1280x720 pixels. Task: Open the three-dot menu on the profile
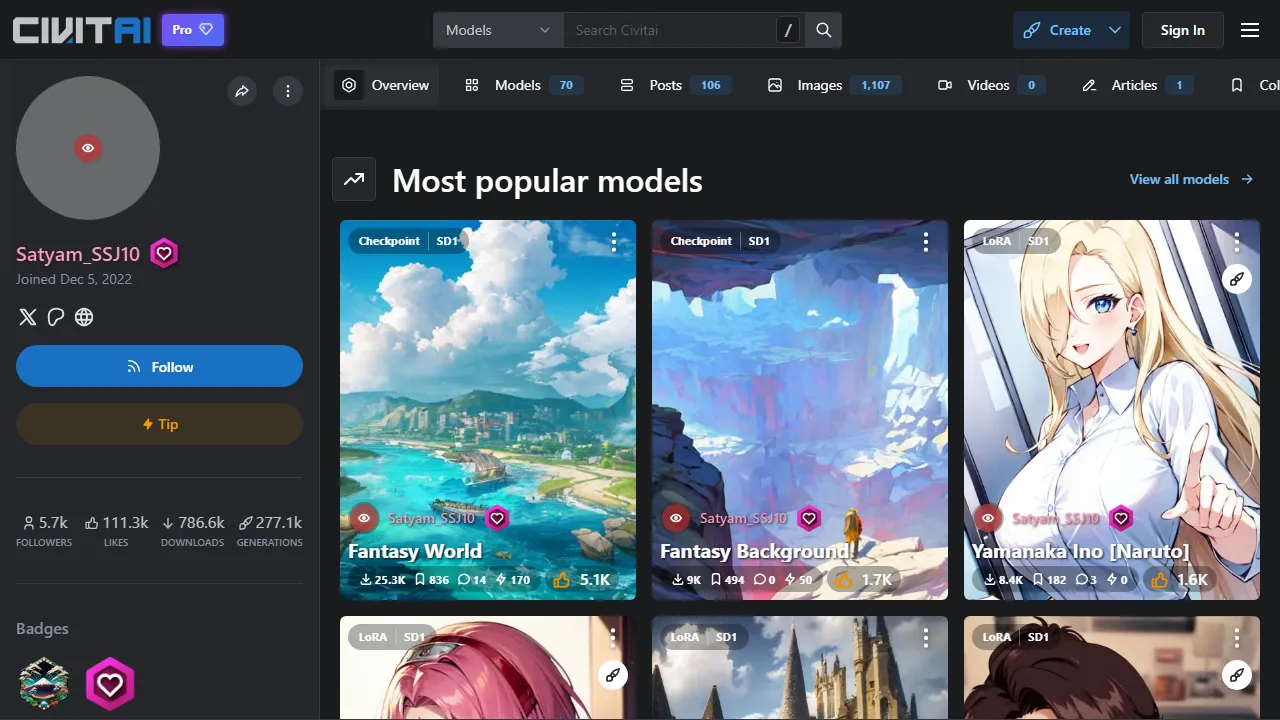click(x=288, y=91)
